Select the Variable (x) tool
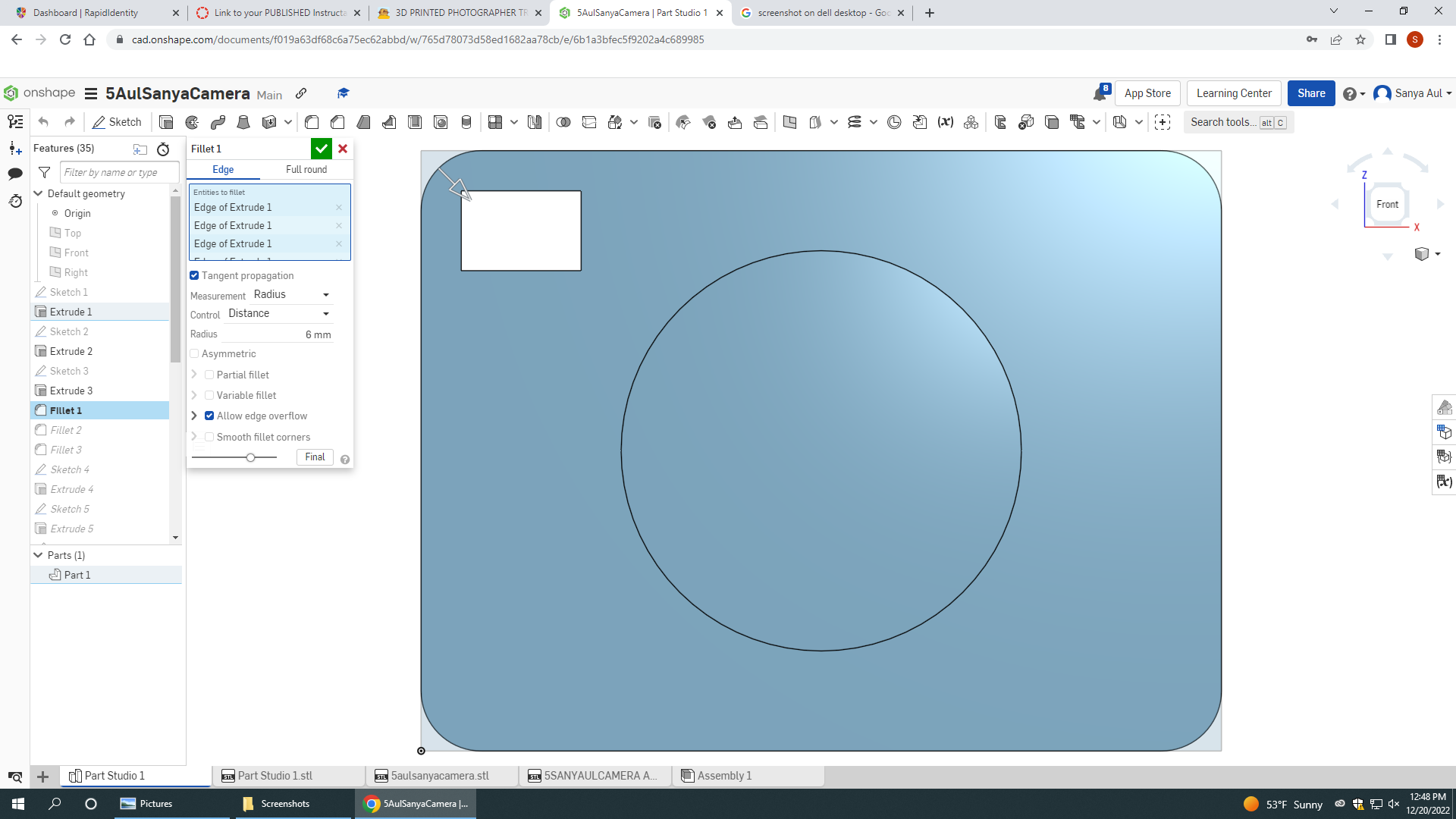 click(946, 122)
